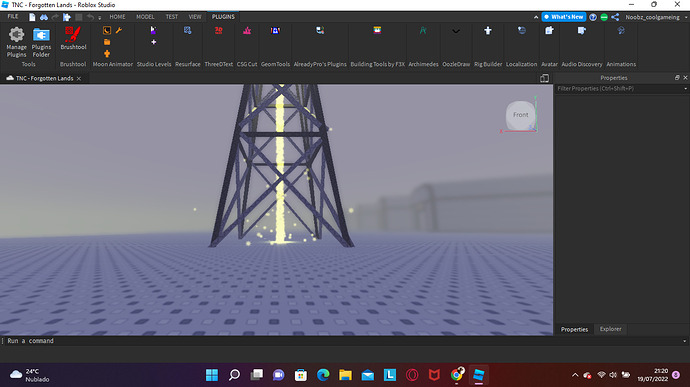Click the What's New button
This screenshot has height=387, width=690.
pyautogui.click(x=564, y=17)
